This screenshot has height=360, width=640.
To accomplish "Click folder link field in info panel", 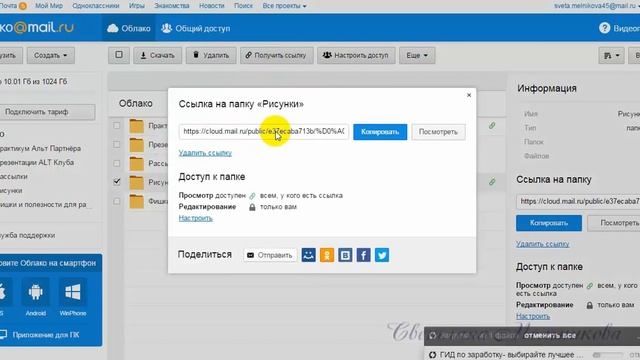I will [x=578, y=202].
